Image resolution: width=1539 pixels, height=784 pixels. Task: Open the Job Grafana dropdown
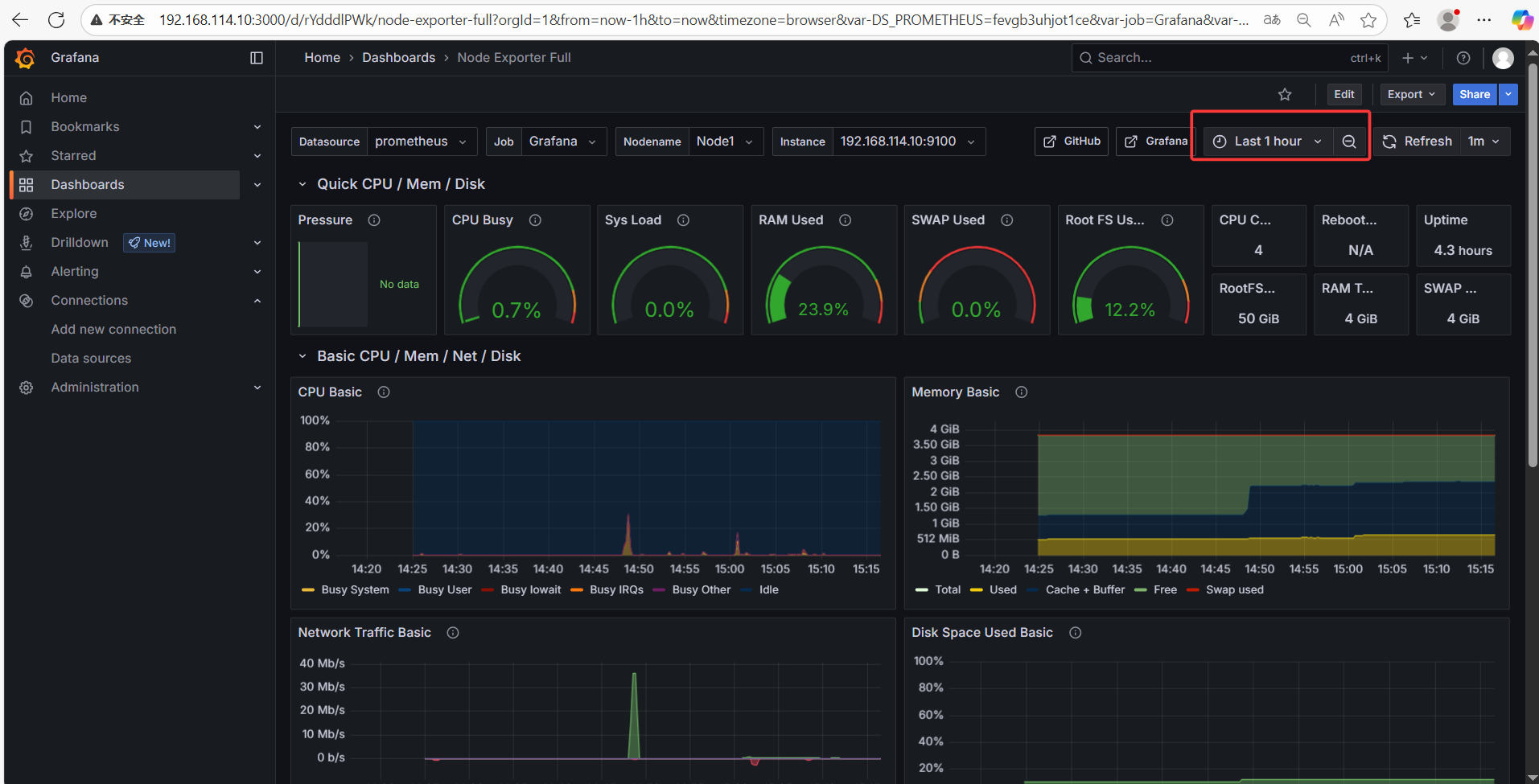pos(564,142)
